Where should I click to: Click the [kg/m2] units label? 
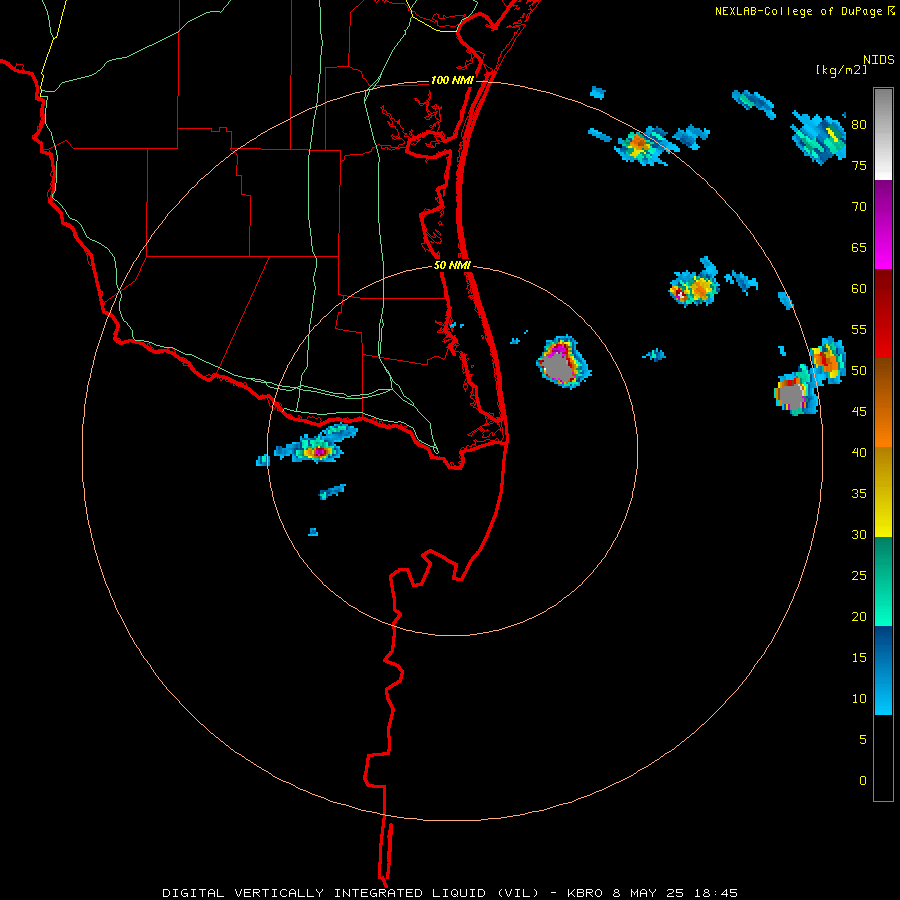coord(841,70)
